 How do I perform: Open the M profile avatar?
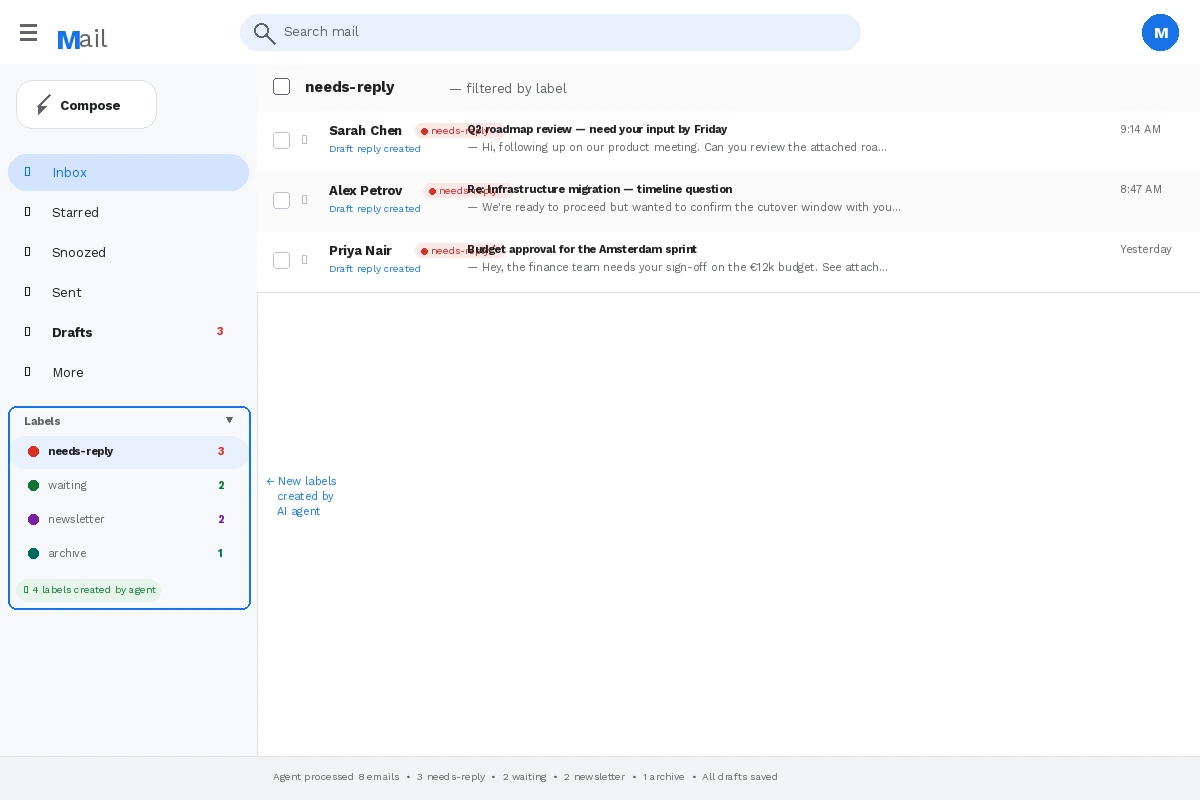tap(1161, 32)
